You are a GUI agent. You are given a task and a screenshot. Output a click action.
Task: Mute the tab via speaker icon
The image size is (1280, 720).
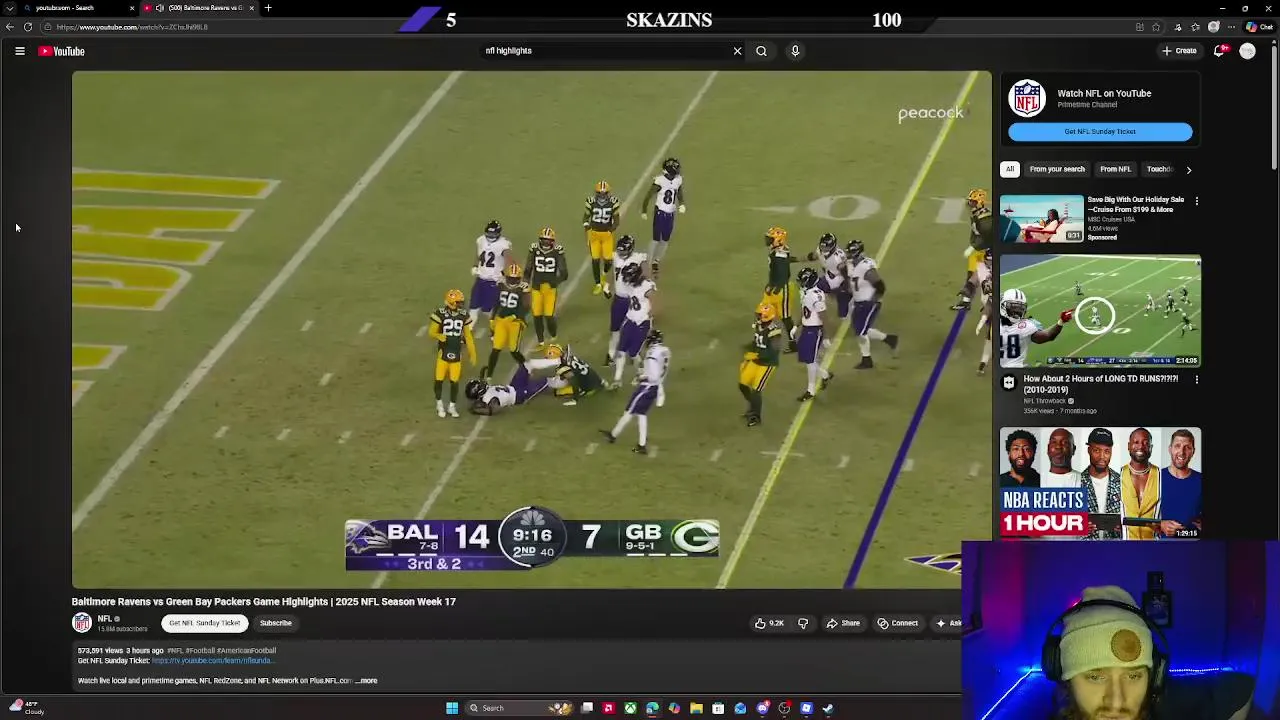coord(160,8)
